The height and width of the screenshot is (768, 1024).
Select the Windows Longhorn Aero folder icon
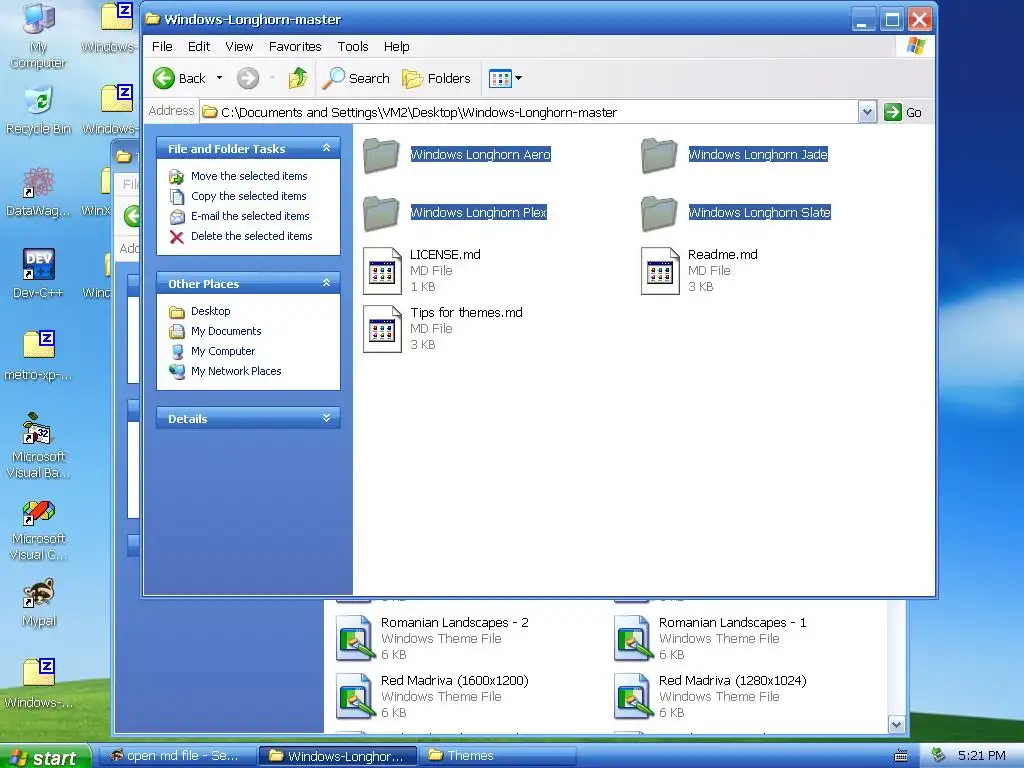point(381,155)
